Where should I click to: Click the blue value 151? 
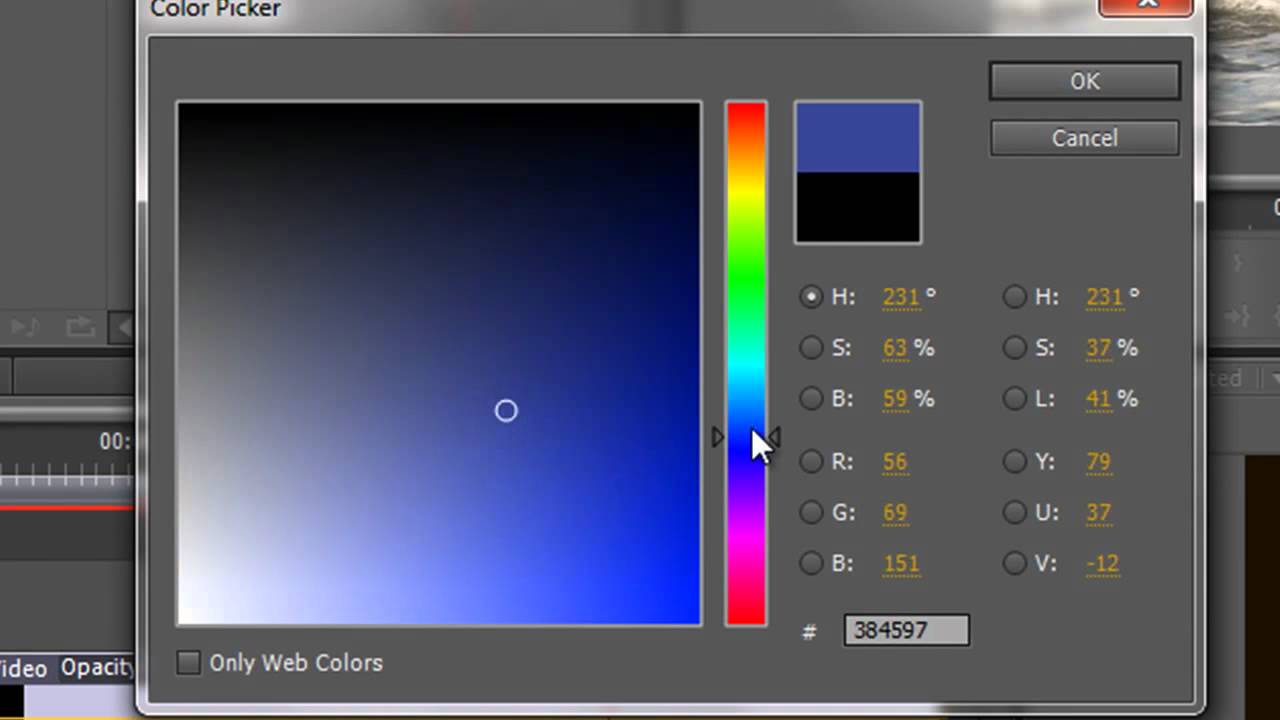pyautogui.click(x=901, y=563)
